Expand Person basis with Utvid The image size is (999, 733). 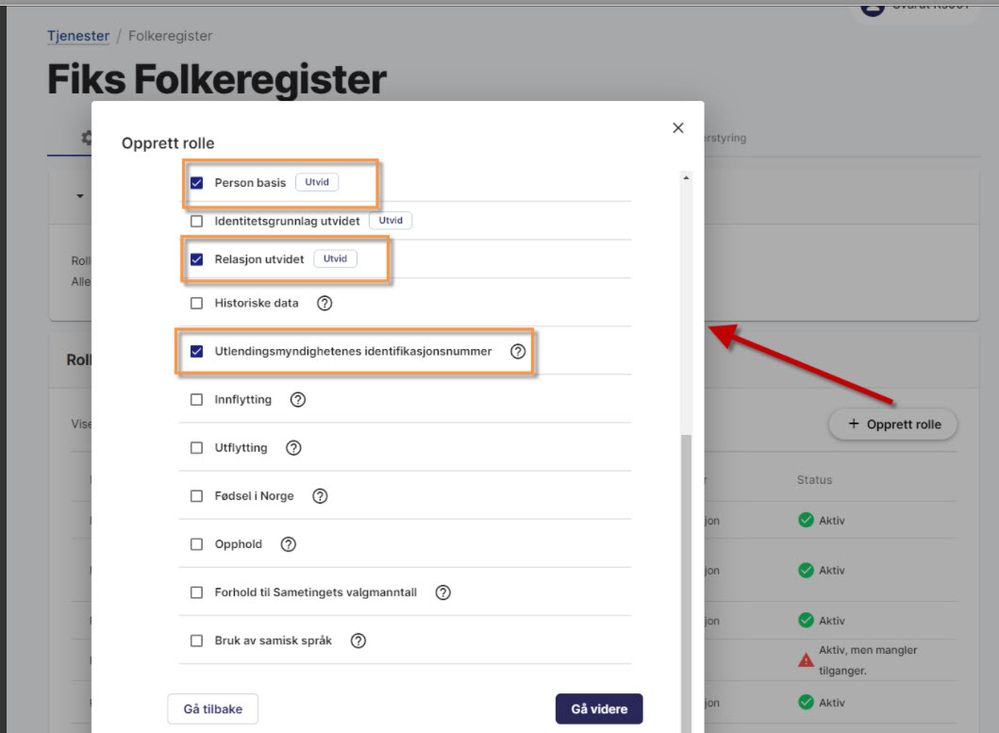pos(317,182)
